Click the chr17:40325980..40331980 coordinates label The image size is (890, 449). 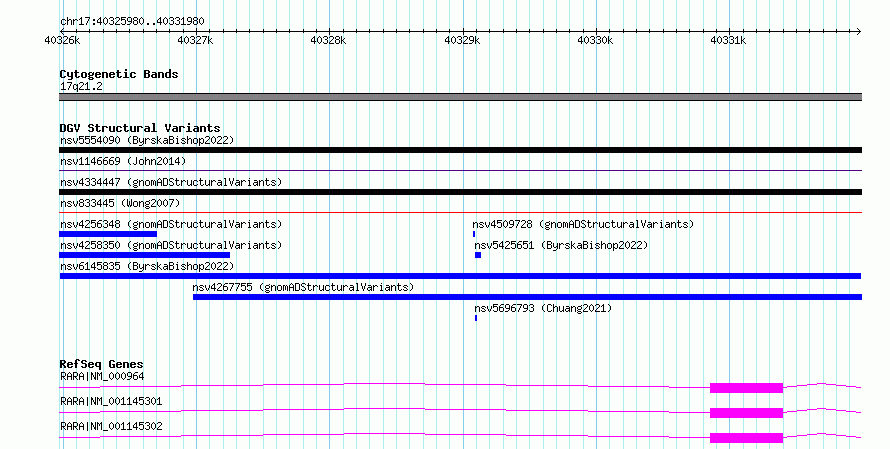[x=132, y=21]
